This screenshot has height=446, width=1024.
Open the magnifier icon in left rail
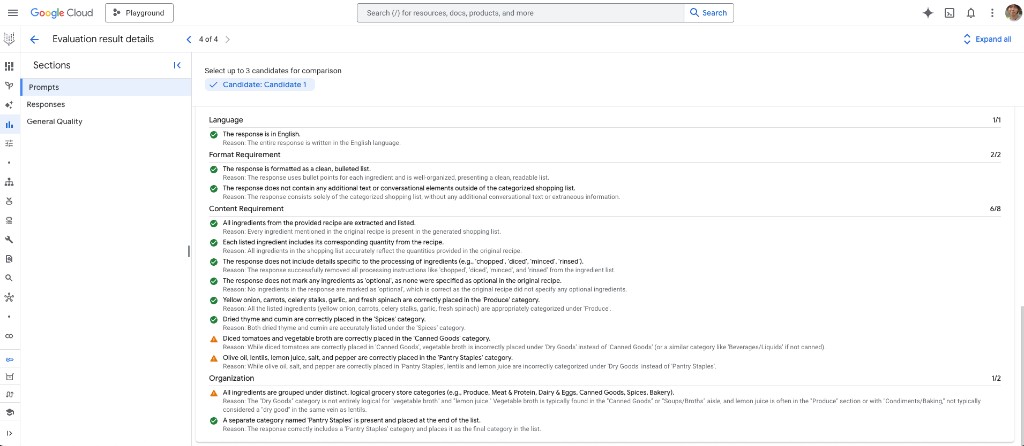9,278
